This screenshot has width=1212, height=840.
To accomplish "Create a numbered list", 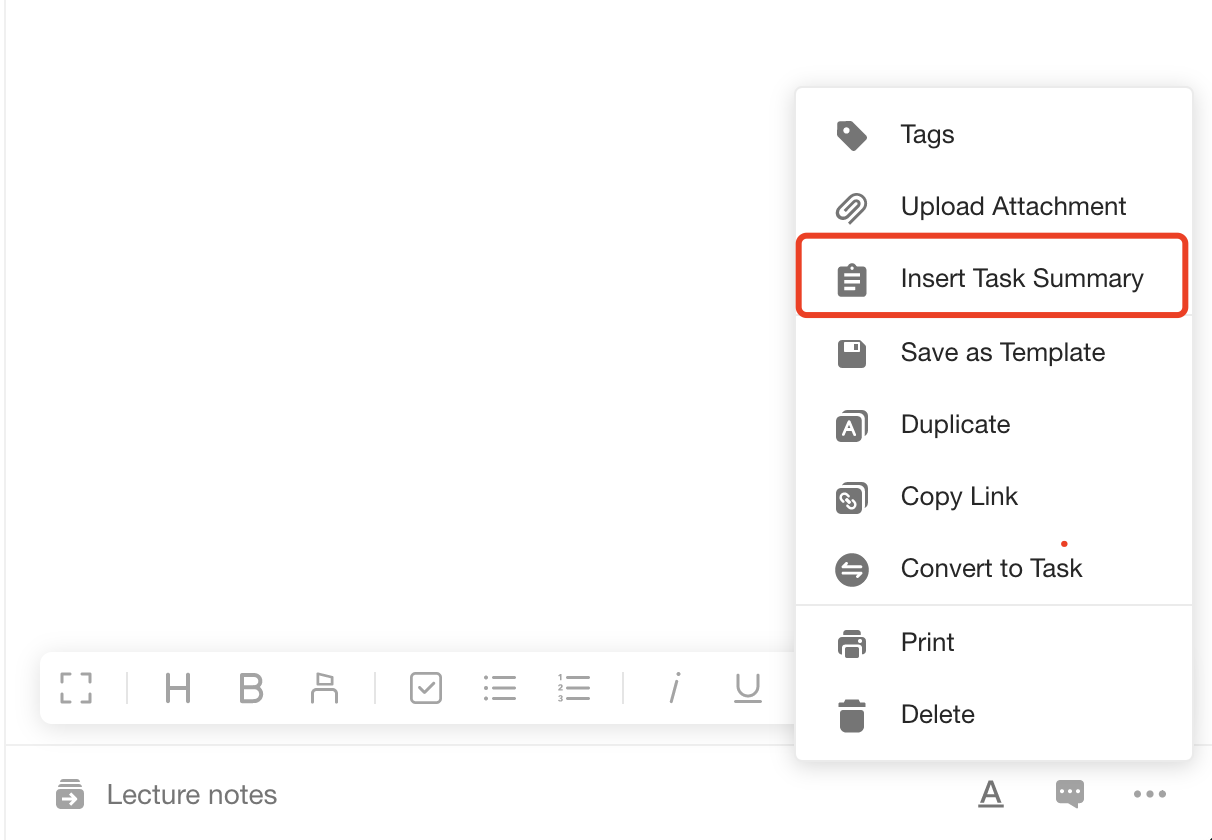I will pyautogui.click(x=574, y=688).
